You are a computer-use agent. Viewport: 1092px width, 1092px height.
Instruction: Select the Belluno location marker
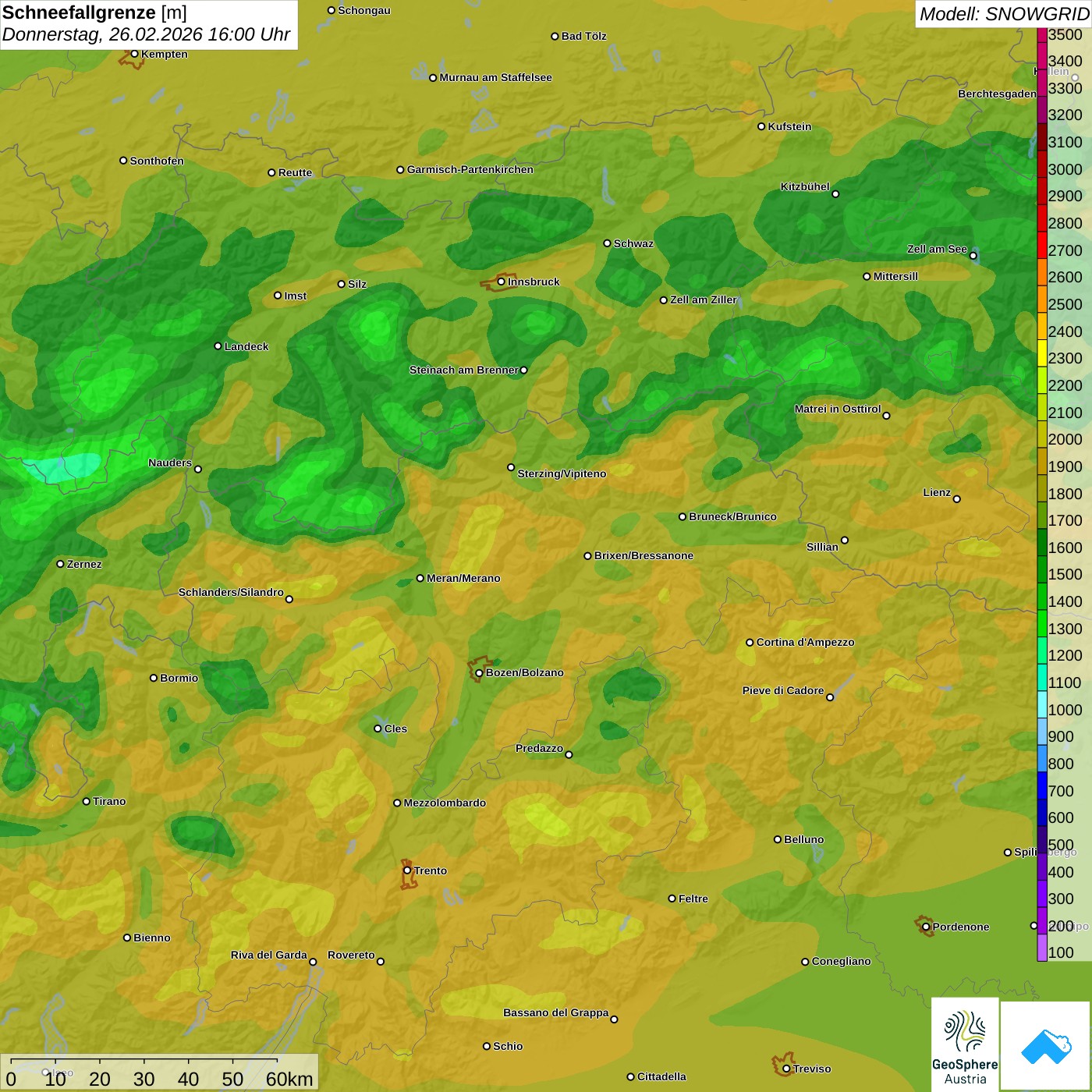(778, 839)
